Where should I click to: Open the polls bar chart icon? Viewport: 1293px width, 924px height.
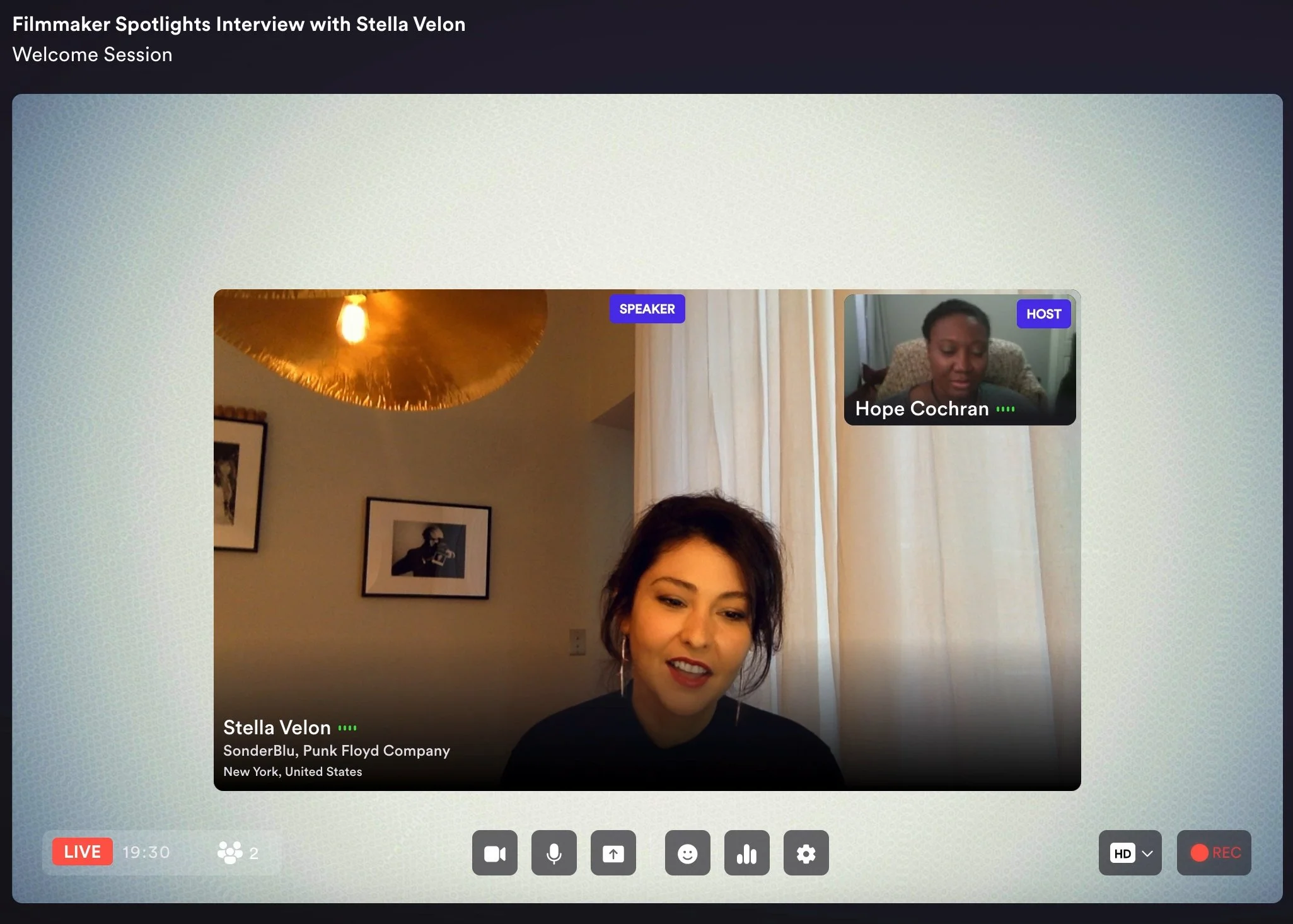coord(746,853)
